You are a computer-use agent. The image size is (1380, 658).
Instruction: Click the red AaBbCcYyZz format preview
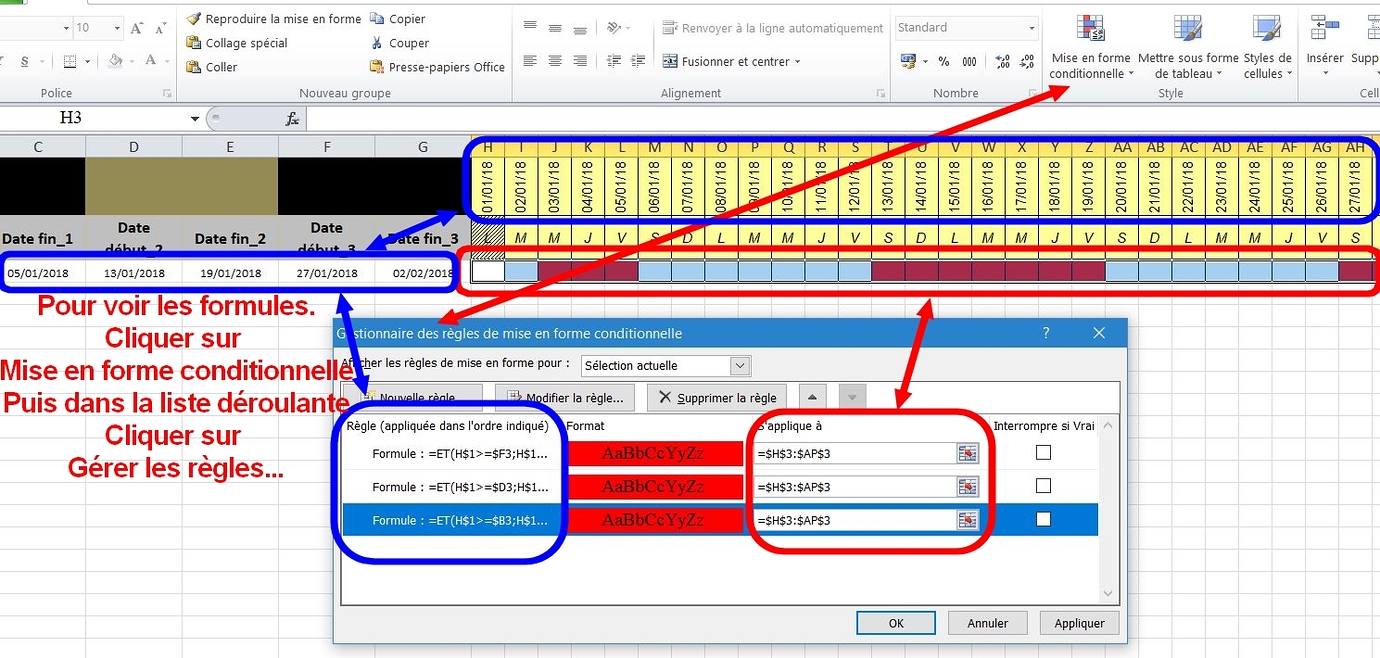point(656,453)
